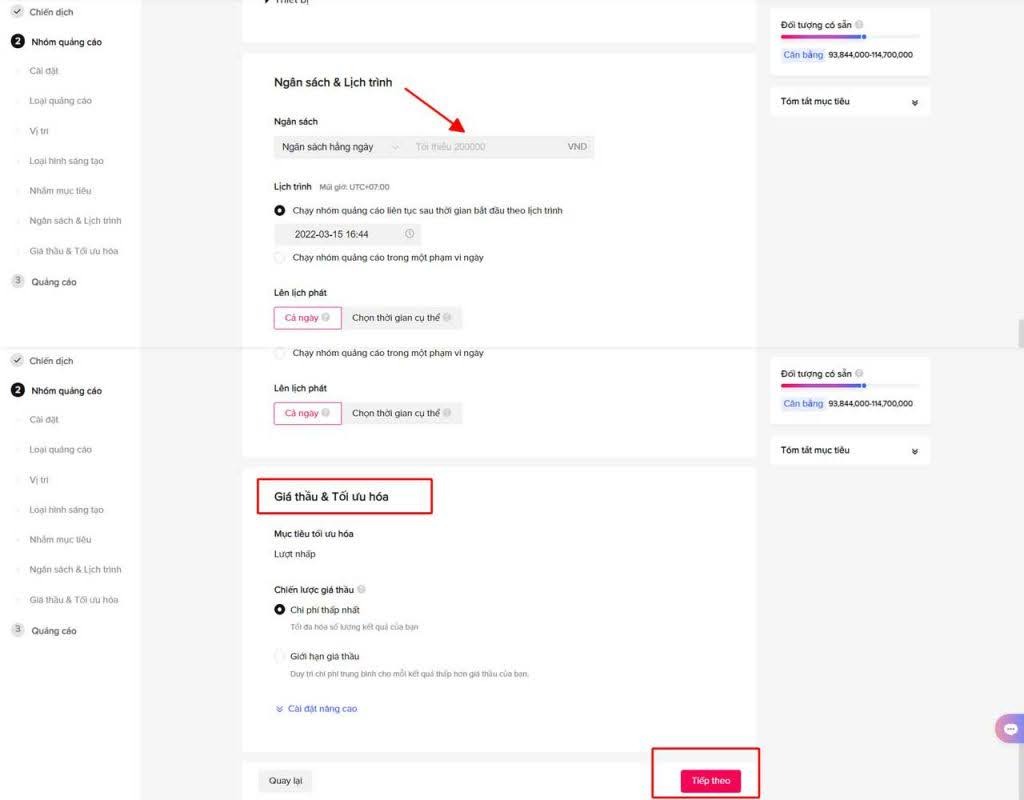
Task: Click info icon in the topmost Cả ngày button
Action: coord(326,318)
